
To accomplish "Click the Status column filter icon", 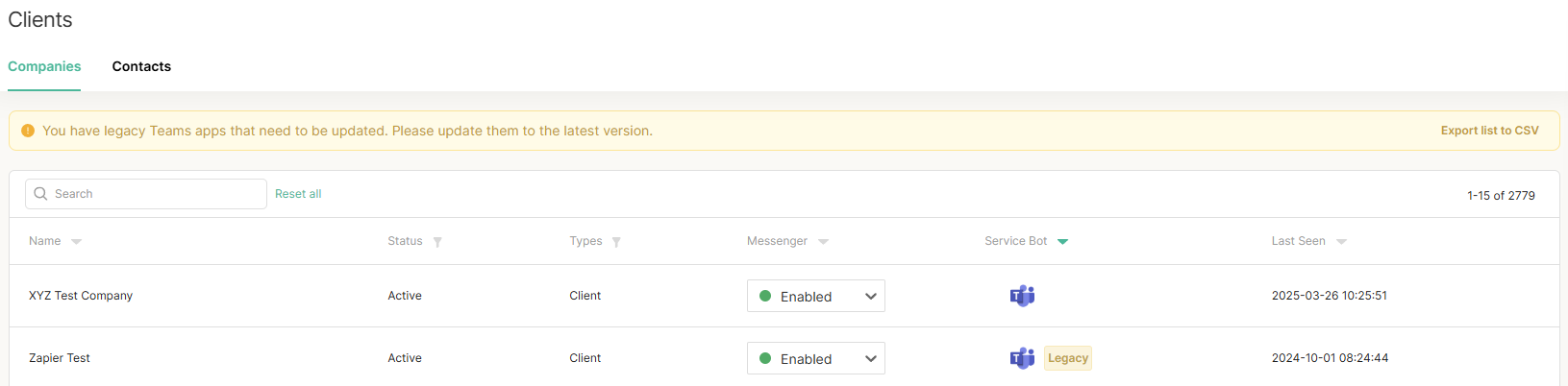I will tap(437, 242).
